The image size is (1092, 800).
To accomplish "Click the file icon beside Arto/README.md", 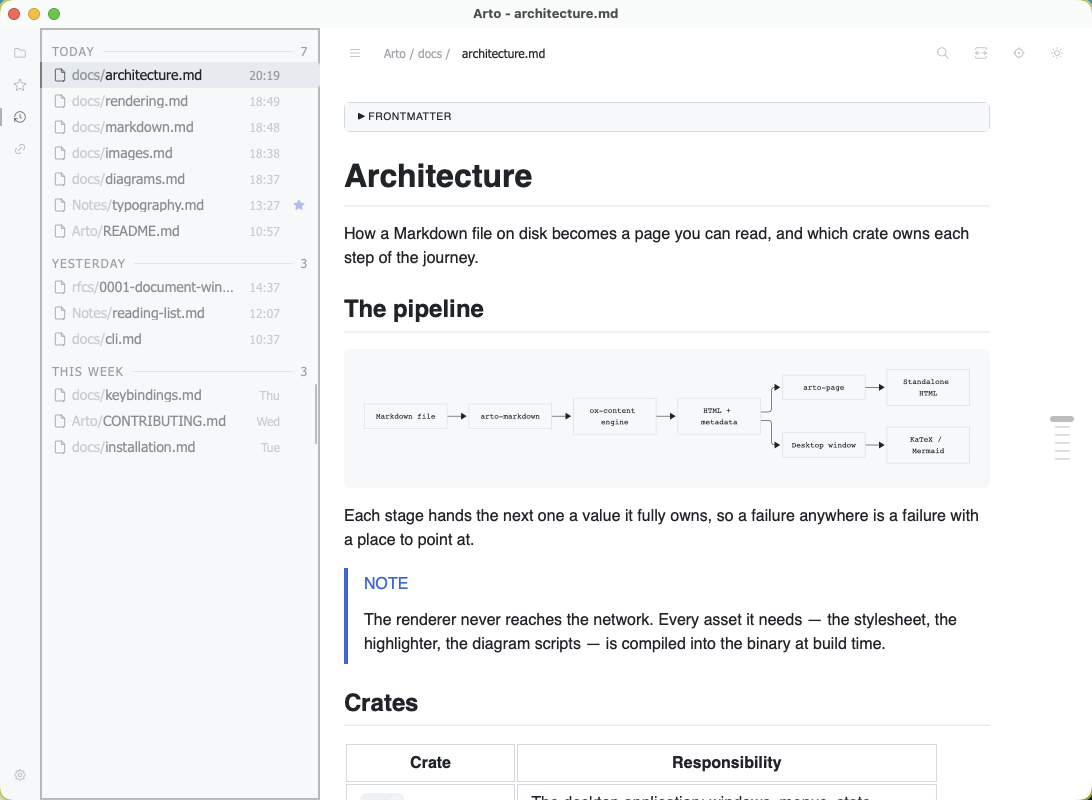I will pos(60,231).
